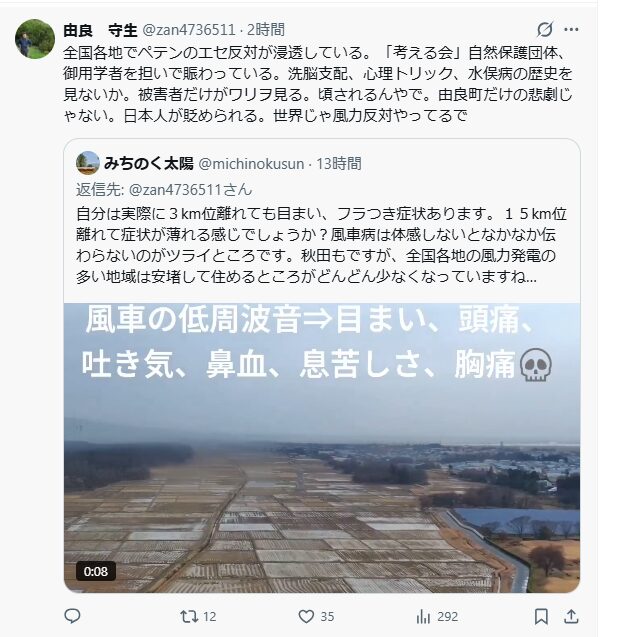This screenshot has height=637, width=618.
Task: Share the post via upload icon
Action: tap(571, 616)
